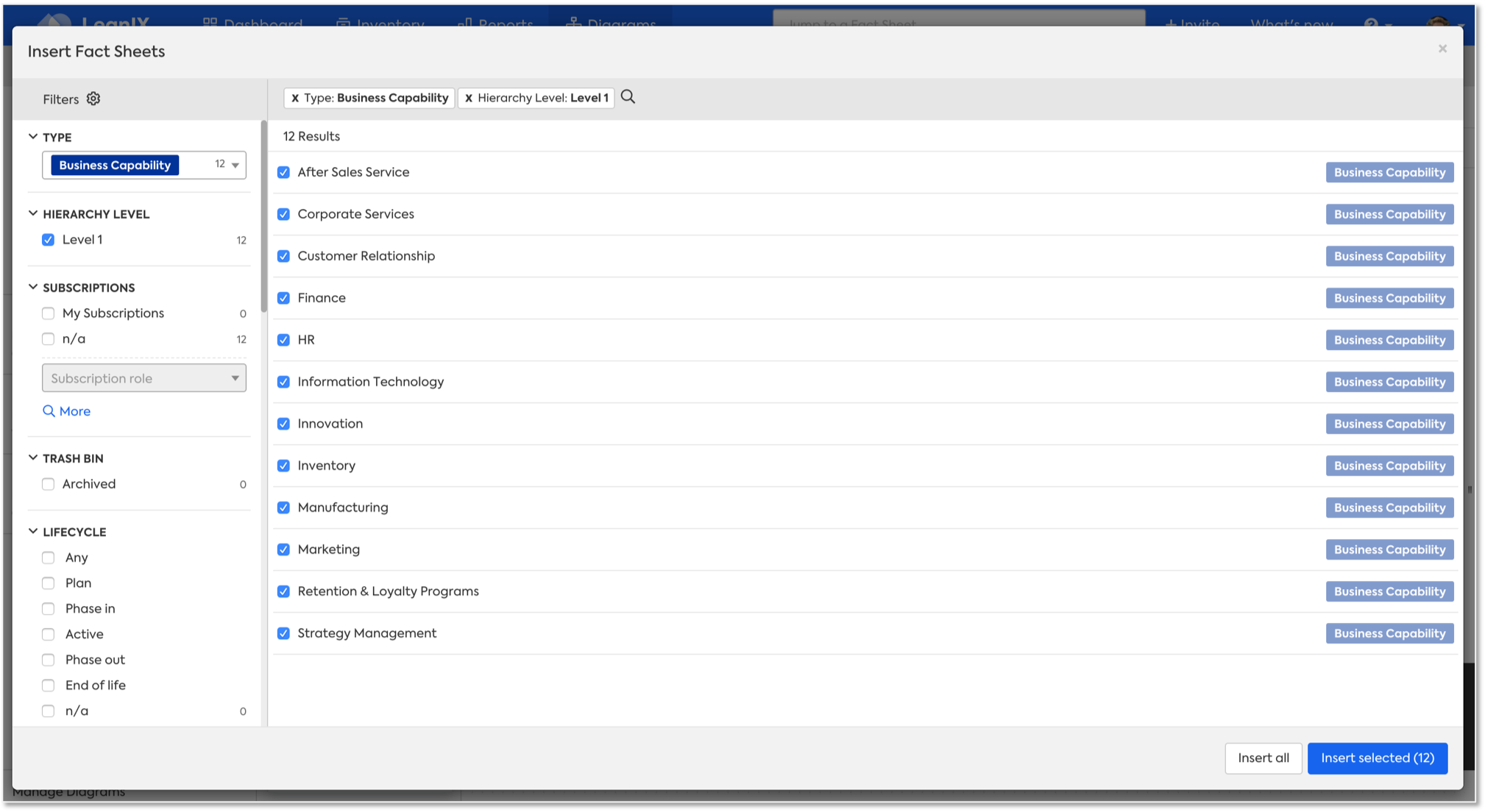Collapse the HIERARCHY LEVEL section

click(33, 214)
